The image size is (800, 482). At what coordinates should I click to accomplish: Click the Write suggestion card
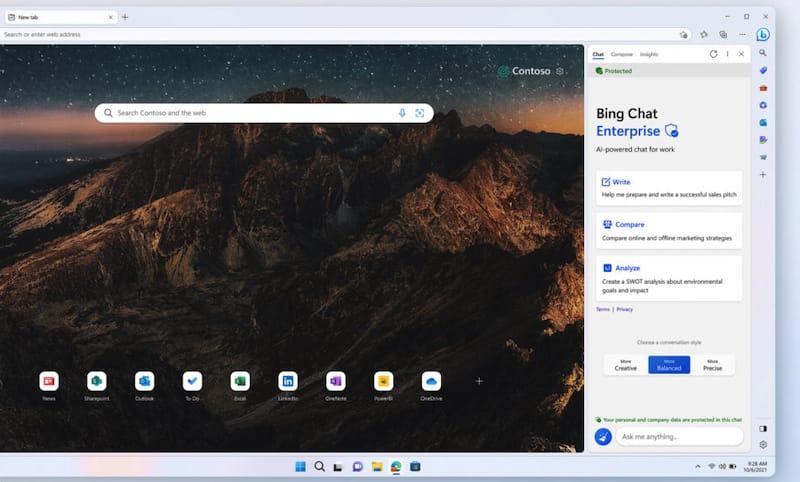point(669,188)
